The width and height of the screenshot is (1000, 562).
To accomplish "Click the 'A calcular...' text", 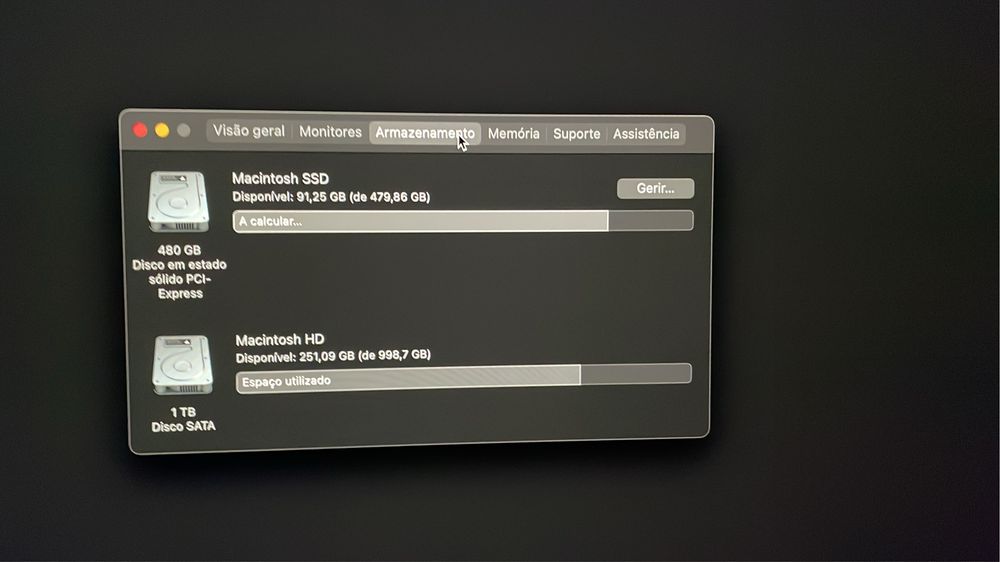I will (x=270, y=221).
